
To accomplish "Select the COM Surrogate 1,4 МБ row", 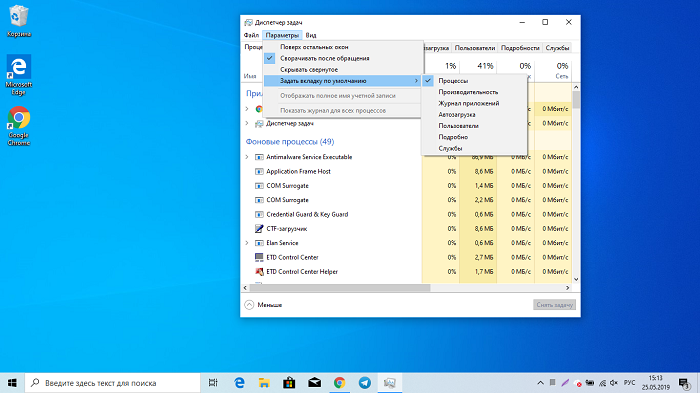I will (406, 186).
